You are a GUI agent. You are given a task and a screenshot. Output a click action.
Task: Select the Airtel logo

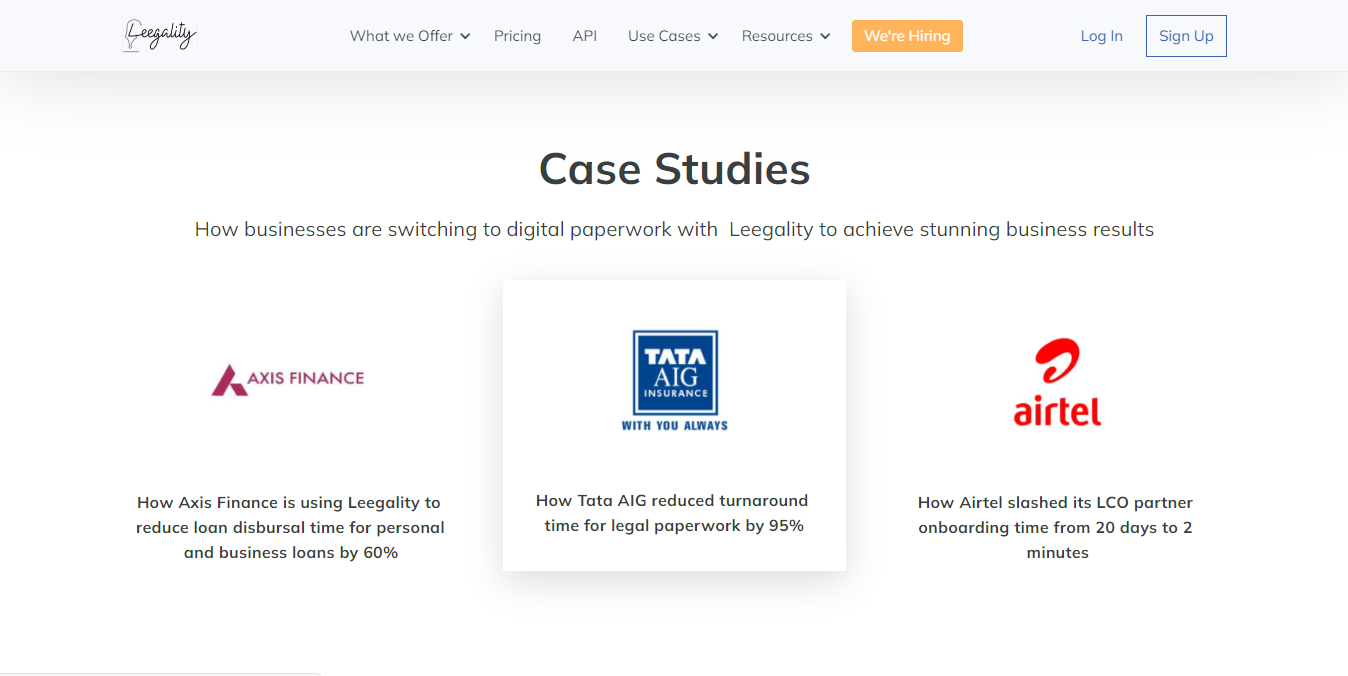point(1057,381)
